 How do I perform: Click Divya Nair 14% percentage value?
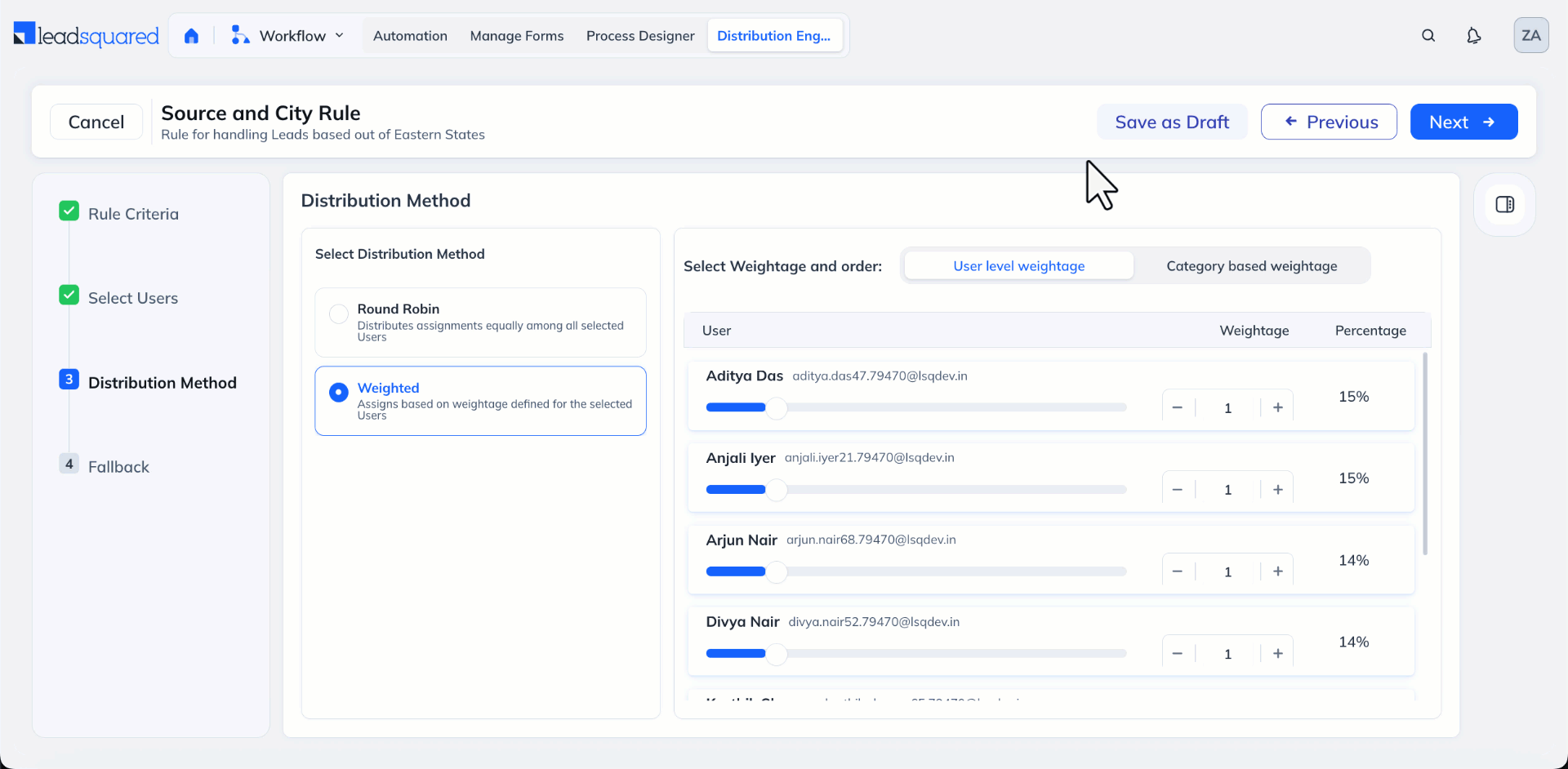(1353, 642)
